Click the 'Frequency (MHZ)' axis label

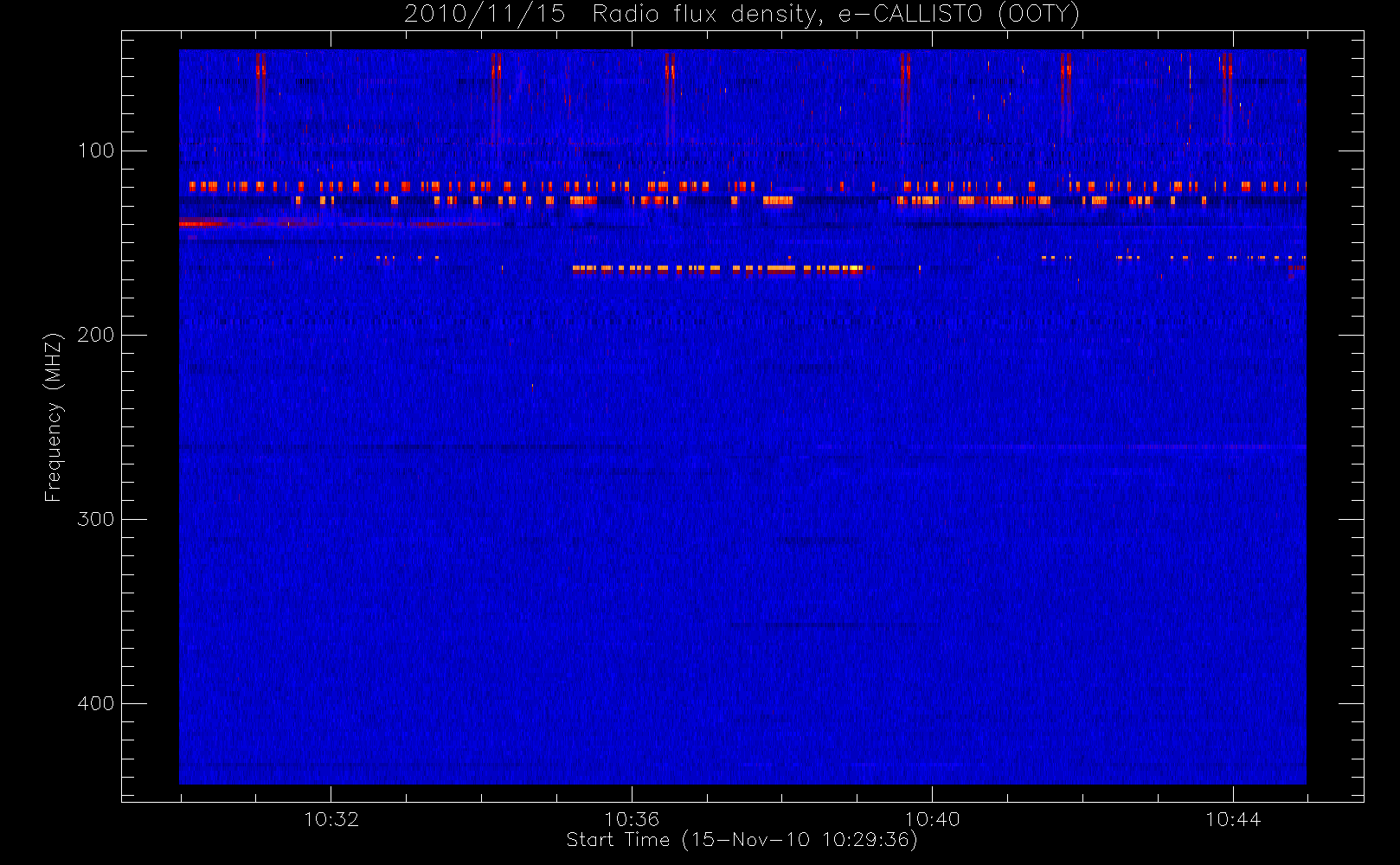53,417
